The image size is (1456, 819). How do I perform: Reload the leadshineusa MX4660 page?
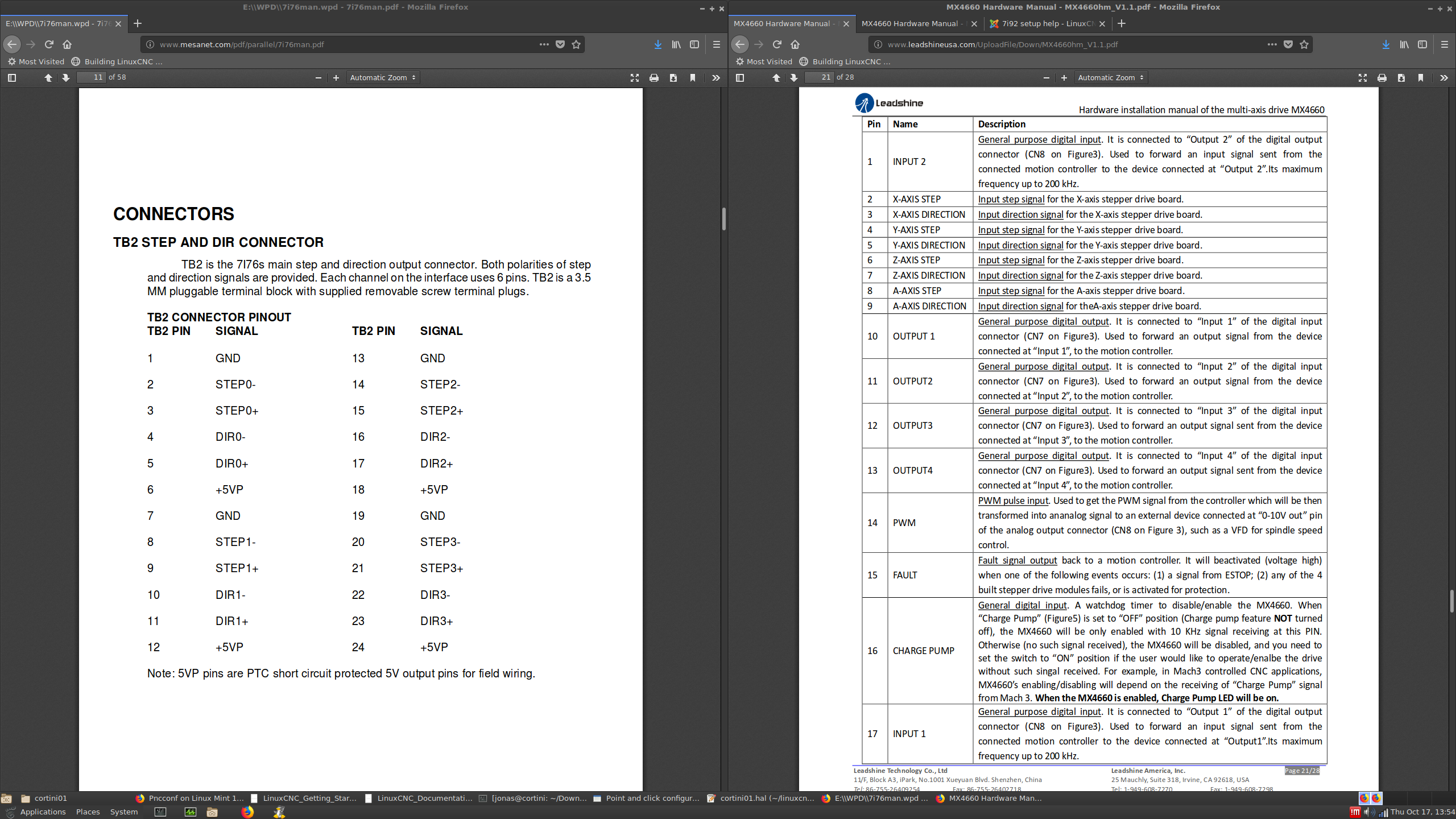coord(777,44)
